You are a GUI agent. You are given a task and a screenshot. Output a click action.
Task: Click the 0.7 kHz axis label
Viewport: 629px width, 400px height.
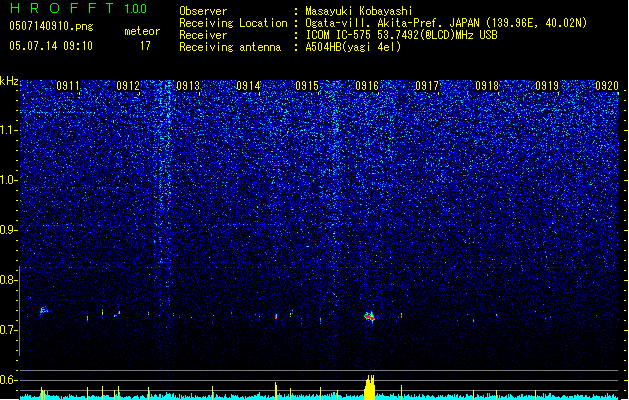coord(8,330)
